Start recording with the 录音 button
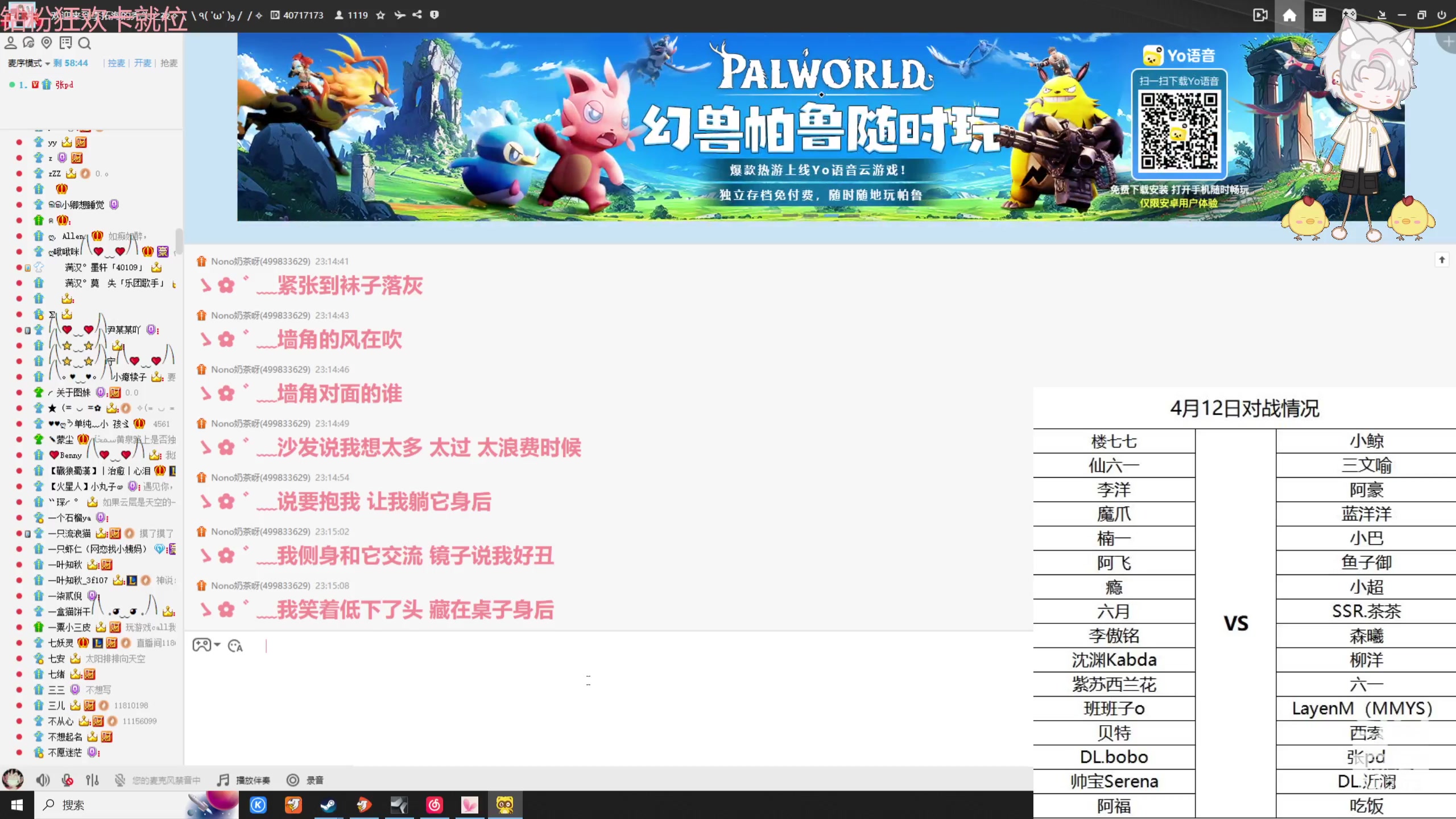Viewport: 1456px width, 819px height. (x=305, y=780)
